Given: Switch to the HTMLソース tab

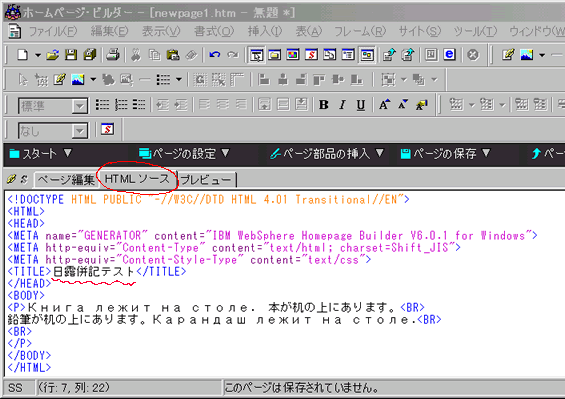Looking at the screenshot, I should pos(137,179).
